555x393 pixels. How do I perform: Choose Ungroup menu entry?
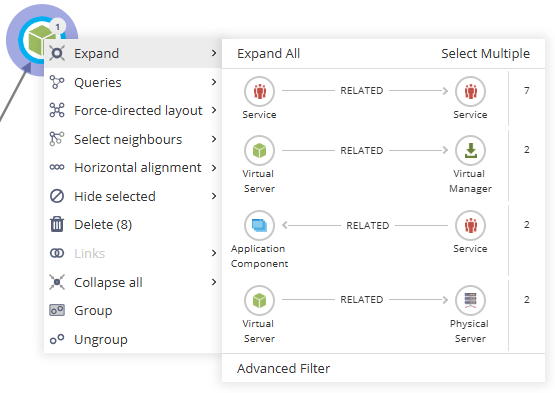pos(133,339)
